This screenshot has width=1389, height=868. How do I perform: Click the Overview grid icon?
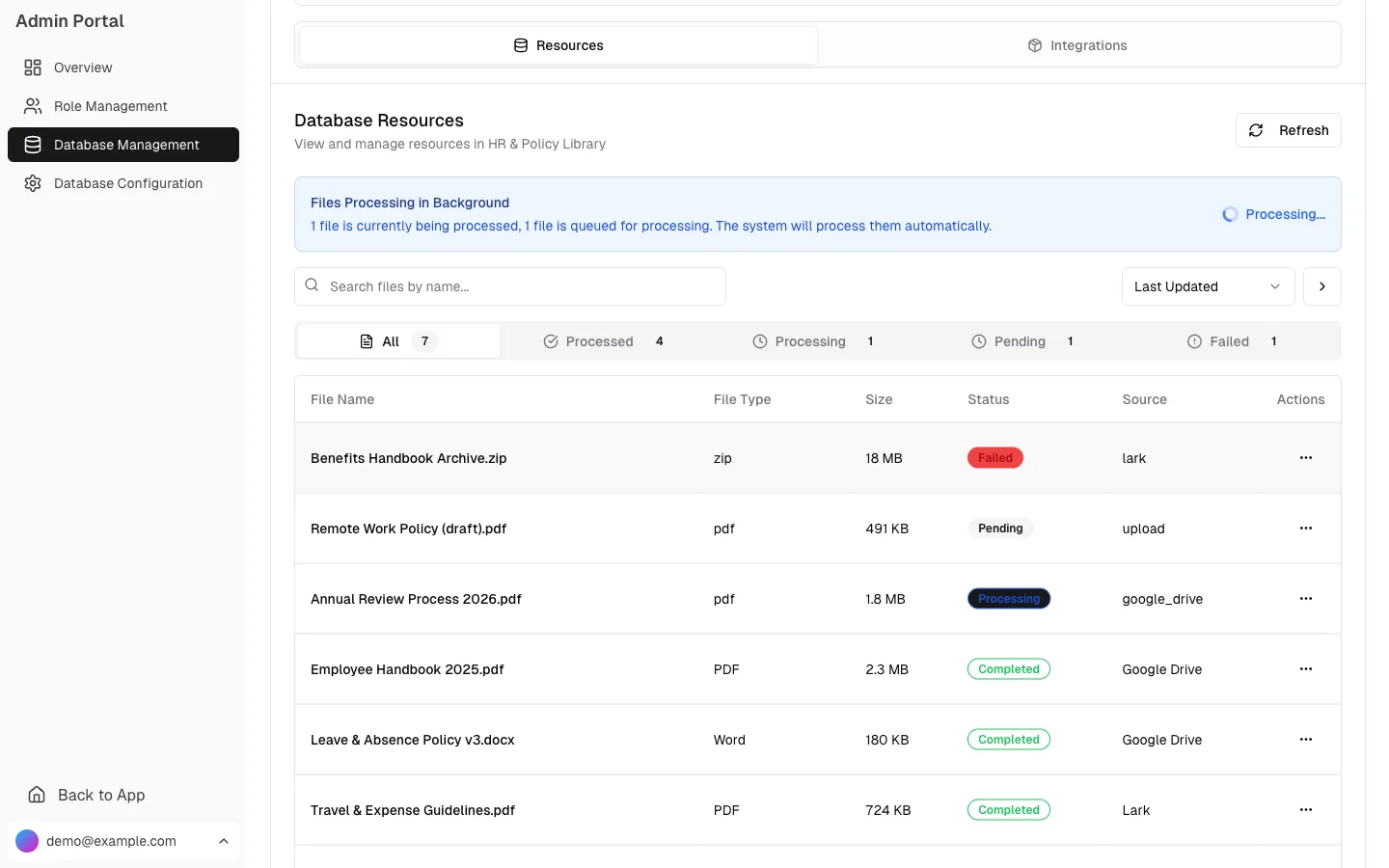pos(33,68)
